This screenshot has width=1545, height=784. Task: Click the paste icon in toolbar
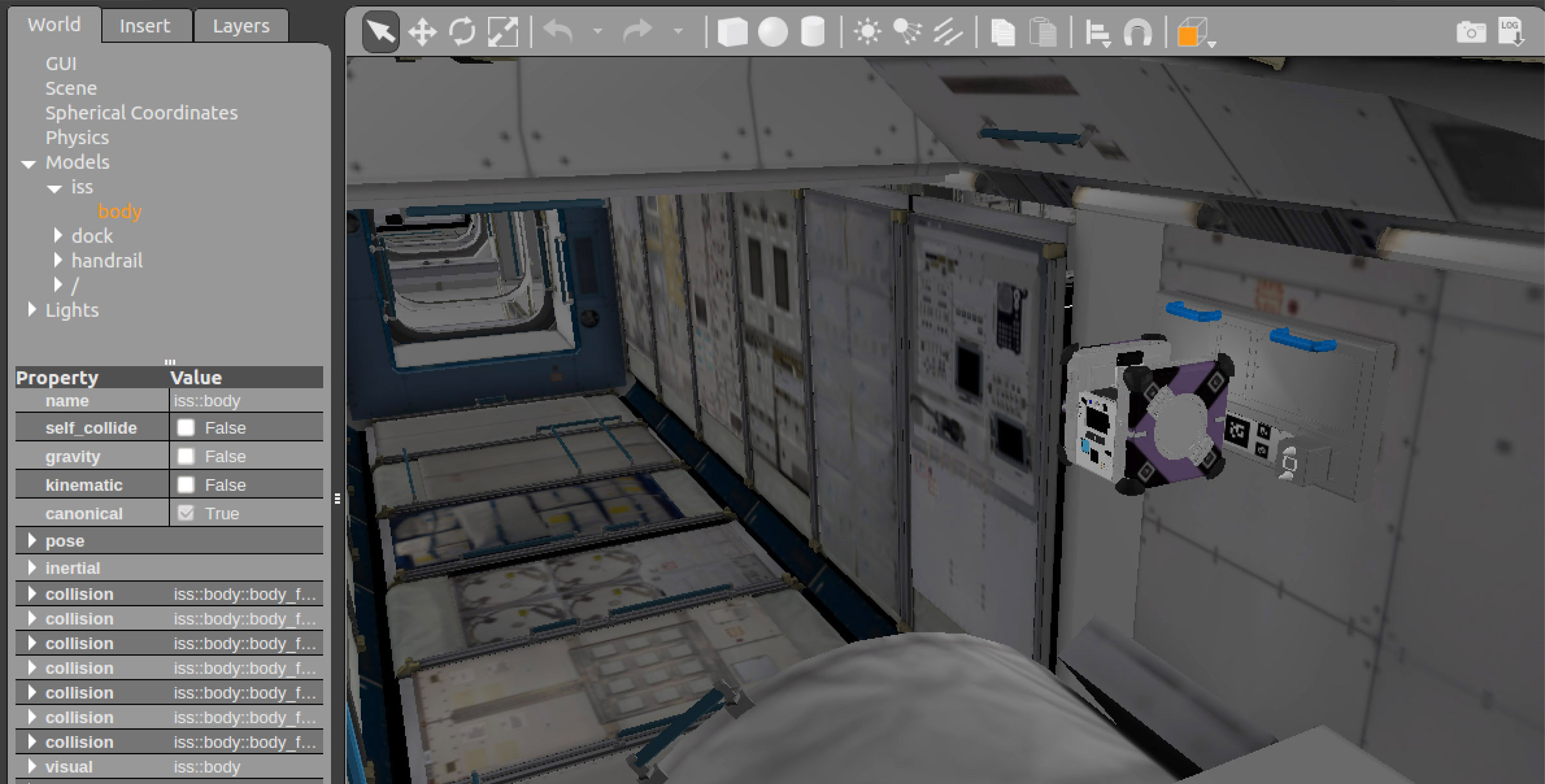[x=1043, y=31]
